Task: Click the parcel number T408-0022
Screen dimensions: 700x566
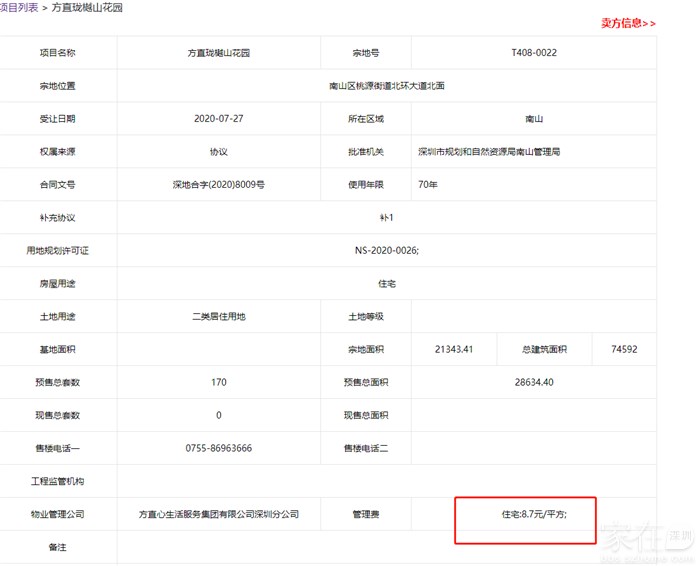Action: [534, 53]
